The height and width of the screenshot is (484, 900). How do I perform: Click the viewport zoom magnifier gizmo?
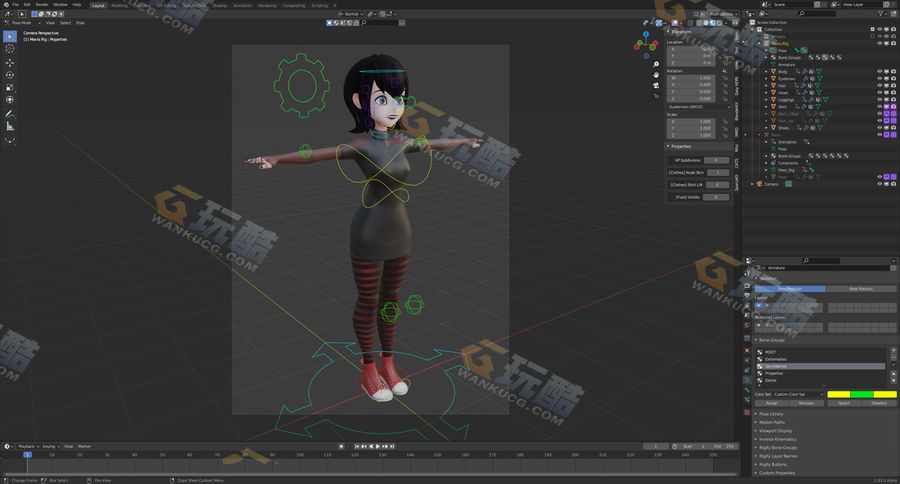[x=655, y=64]
